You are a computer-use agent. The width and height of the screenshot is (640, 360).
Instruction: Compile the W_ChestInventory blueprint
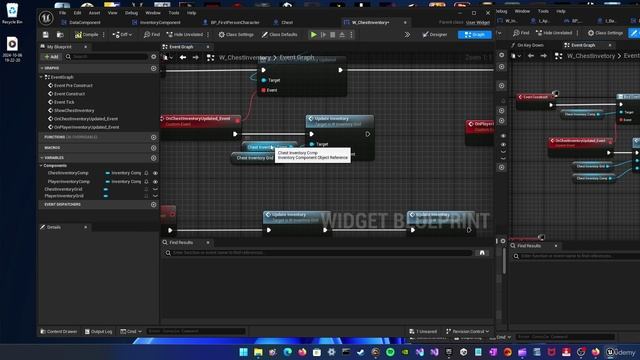87,35
